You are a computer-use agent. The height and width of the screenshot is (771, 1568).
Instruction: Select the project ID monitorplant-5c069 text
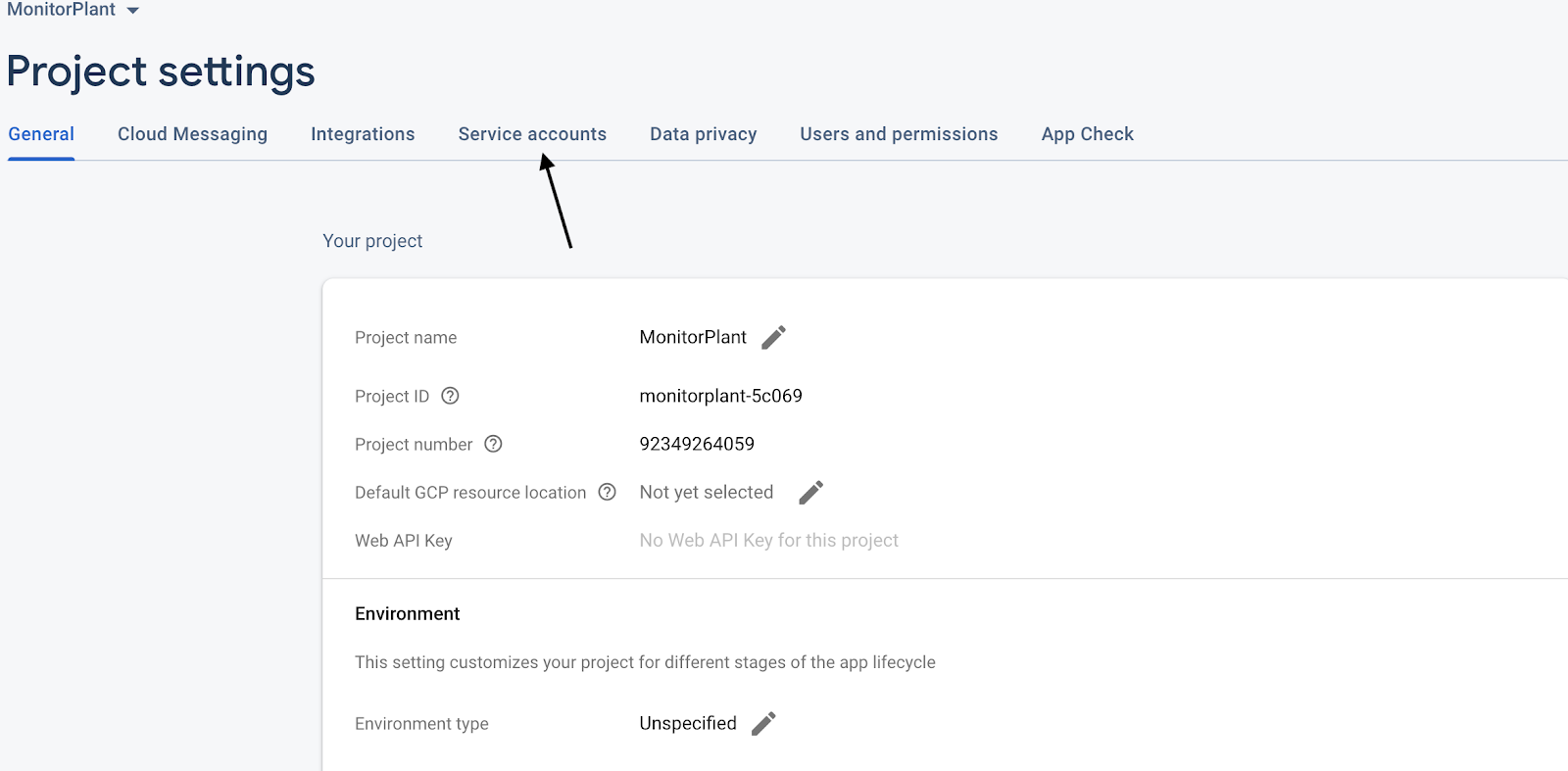coord(720,396)
